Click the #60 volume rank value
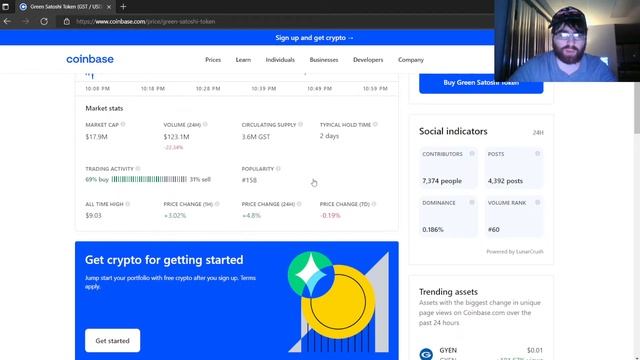This screenshot has height=360, width=640. coord(493,229)
